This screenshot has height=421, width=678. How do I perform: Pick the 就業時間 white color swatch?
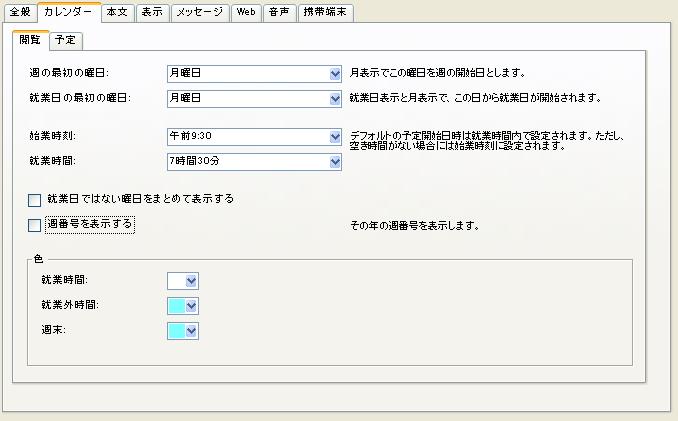(x=183, y=282)
